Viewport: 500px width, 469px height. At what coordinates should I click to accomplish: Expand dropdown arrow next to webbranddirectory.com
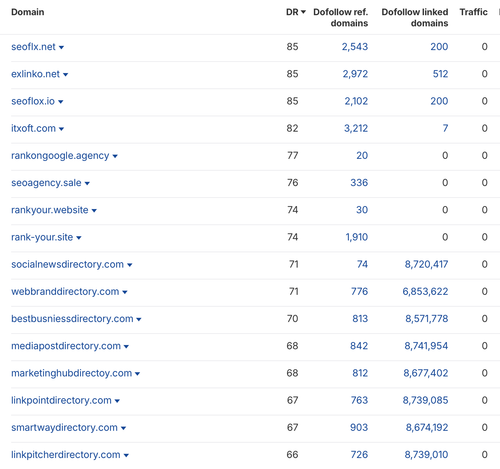tap(125, 292)
